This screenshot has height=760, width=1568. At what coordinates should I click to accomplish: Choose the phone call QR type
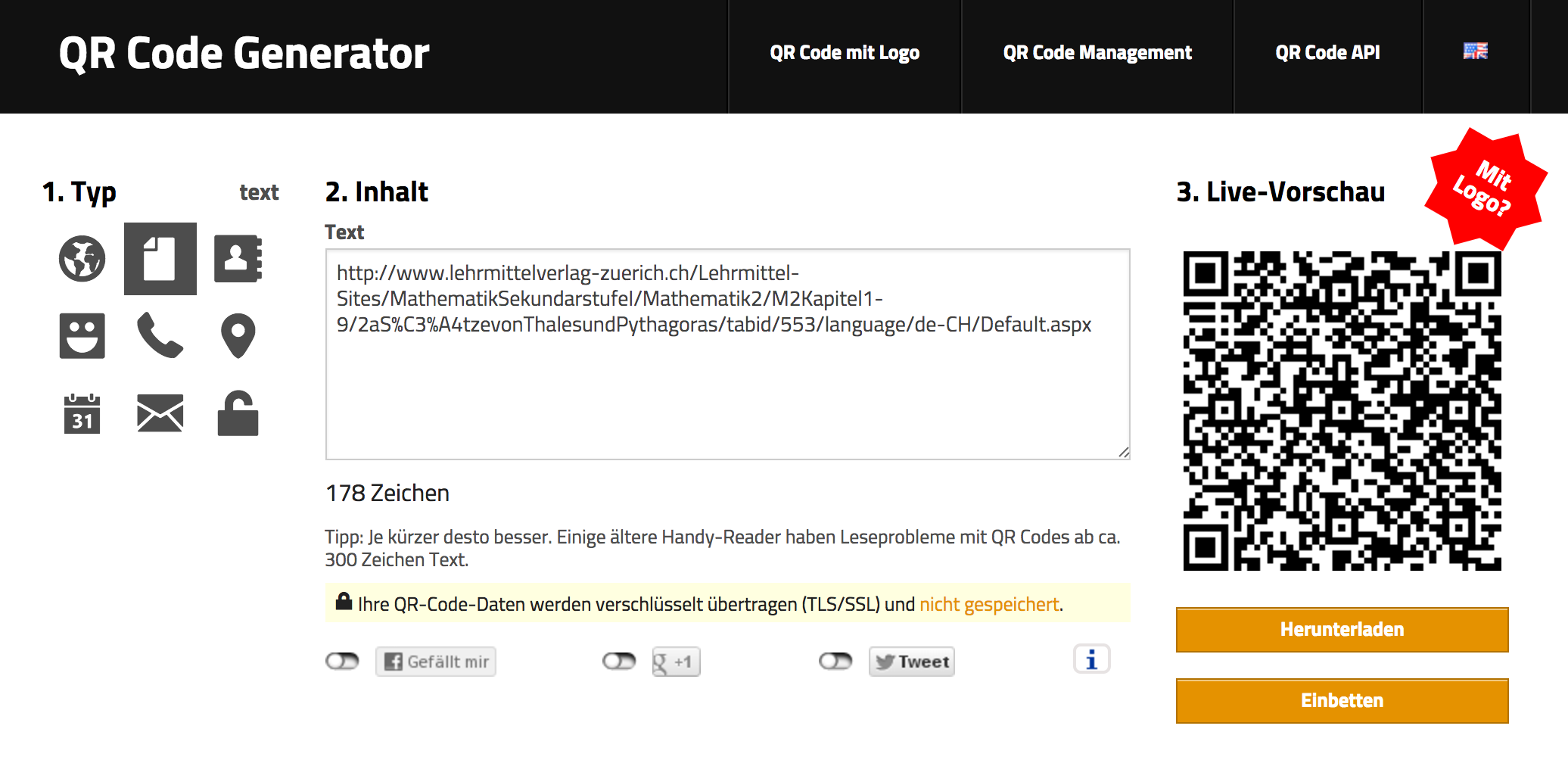[x=160, y=336]
